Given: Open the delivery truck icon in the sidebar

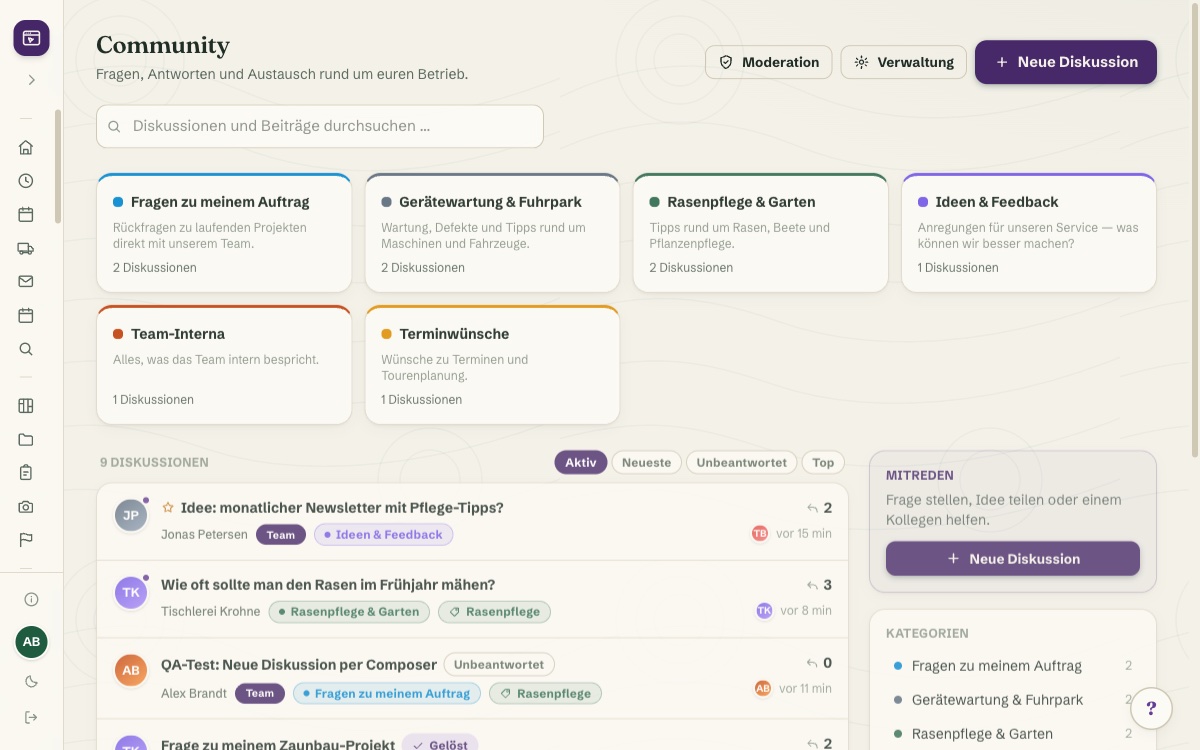Looking at the screenshot, I should tap(26, 248).
